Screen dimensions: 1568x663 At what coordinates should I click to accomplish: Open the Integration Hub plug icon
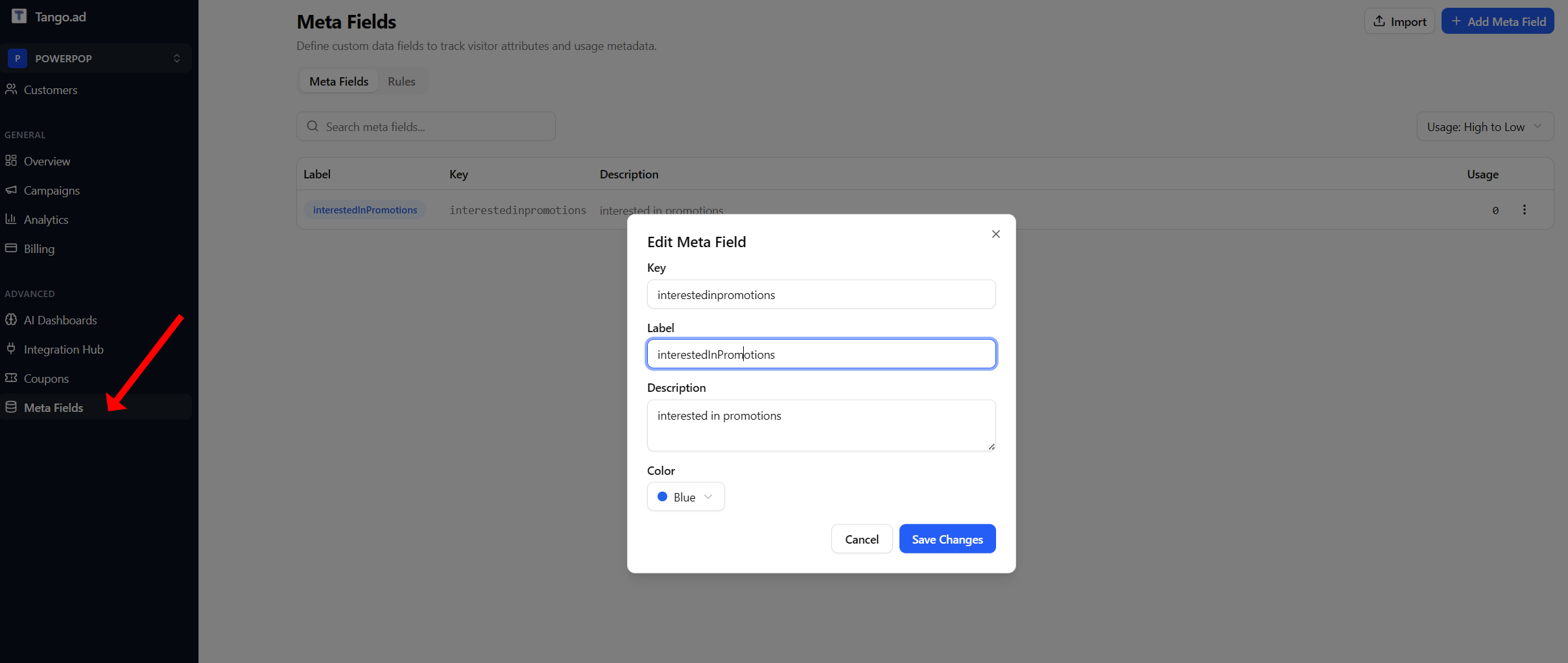click(11, 349)
